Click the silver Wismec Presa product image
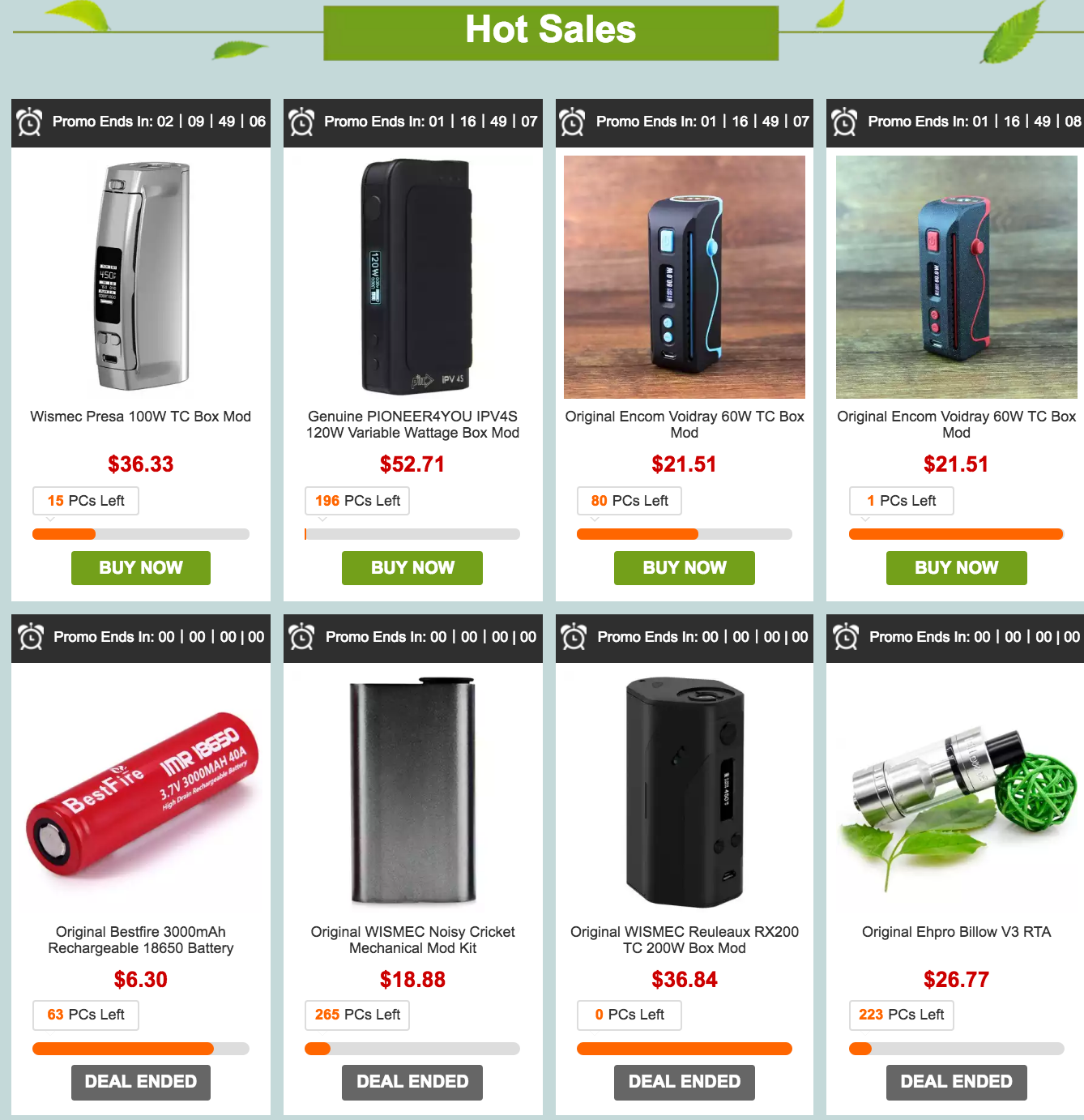The width and height of the screenshot is (1084, 1120). click(141, 276)
